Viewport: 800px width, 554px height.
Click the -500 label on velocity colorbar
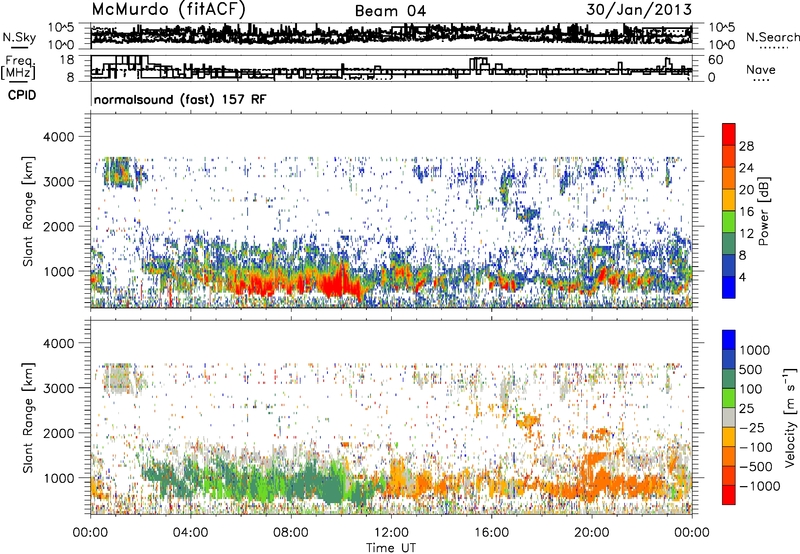click(x=756, y=466)
